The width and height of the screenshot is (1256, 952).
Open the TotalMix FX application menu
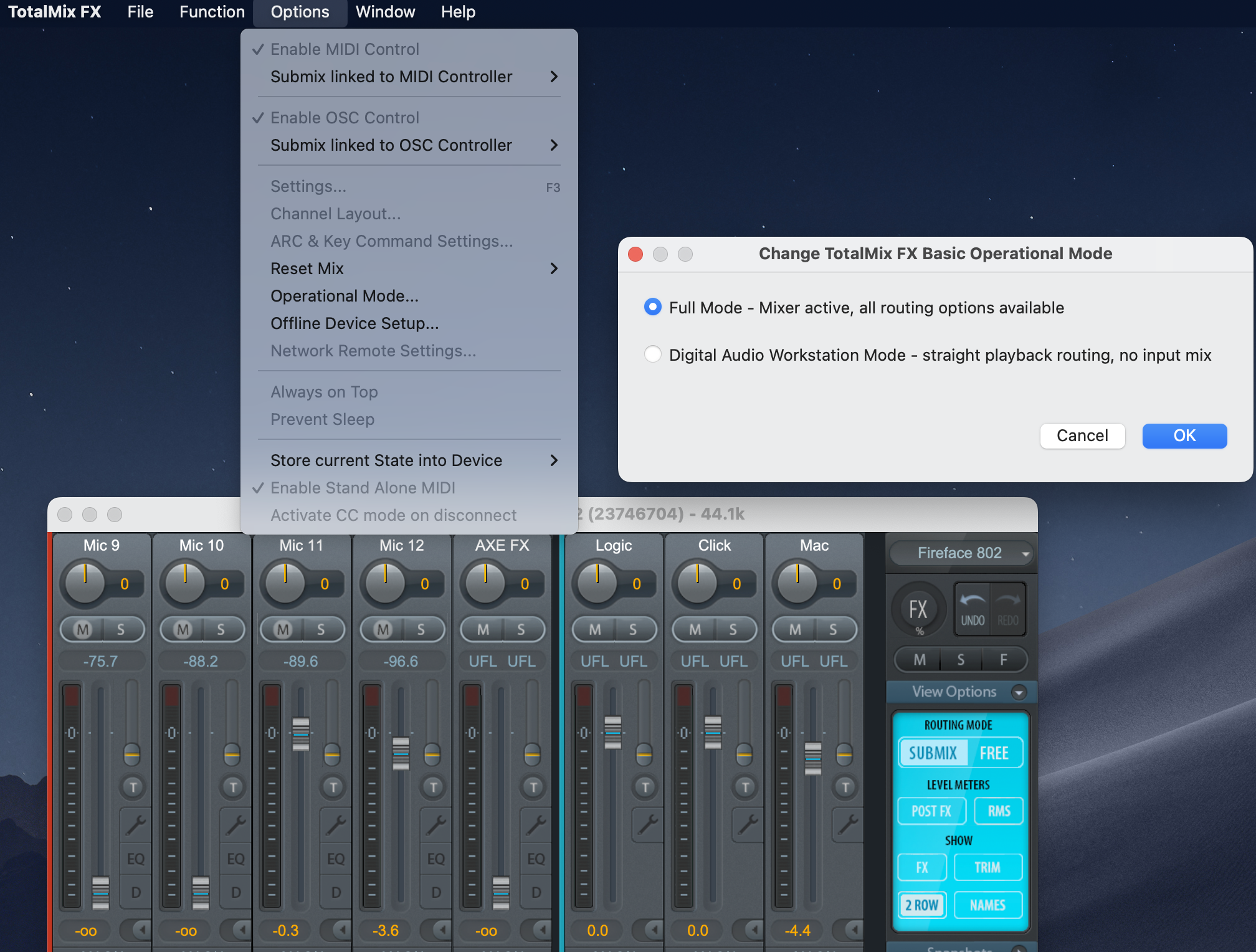click(x=54, y=12)
